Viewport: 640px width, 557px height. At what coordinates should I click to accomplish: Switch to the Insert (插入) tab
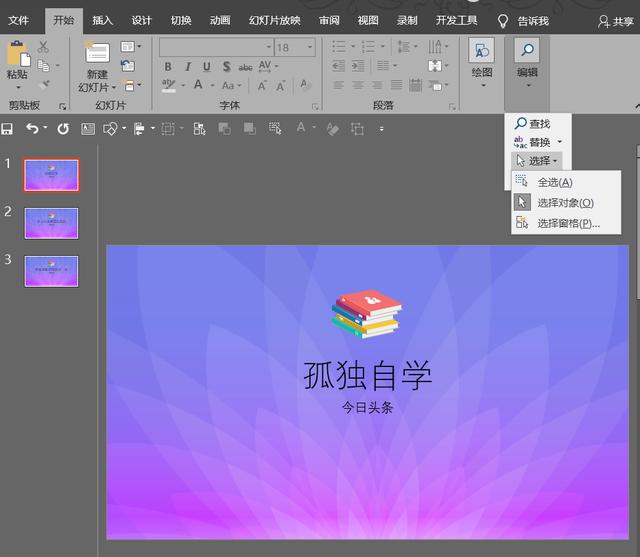tap(102, 20)
